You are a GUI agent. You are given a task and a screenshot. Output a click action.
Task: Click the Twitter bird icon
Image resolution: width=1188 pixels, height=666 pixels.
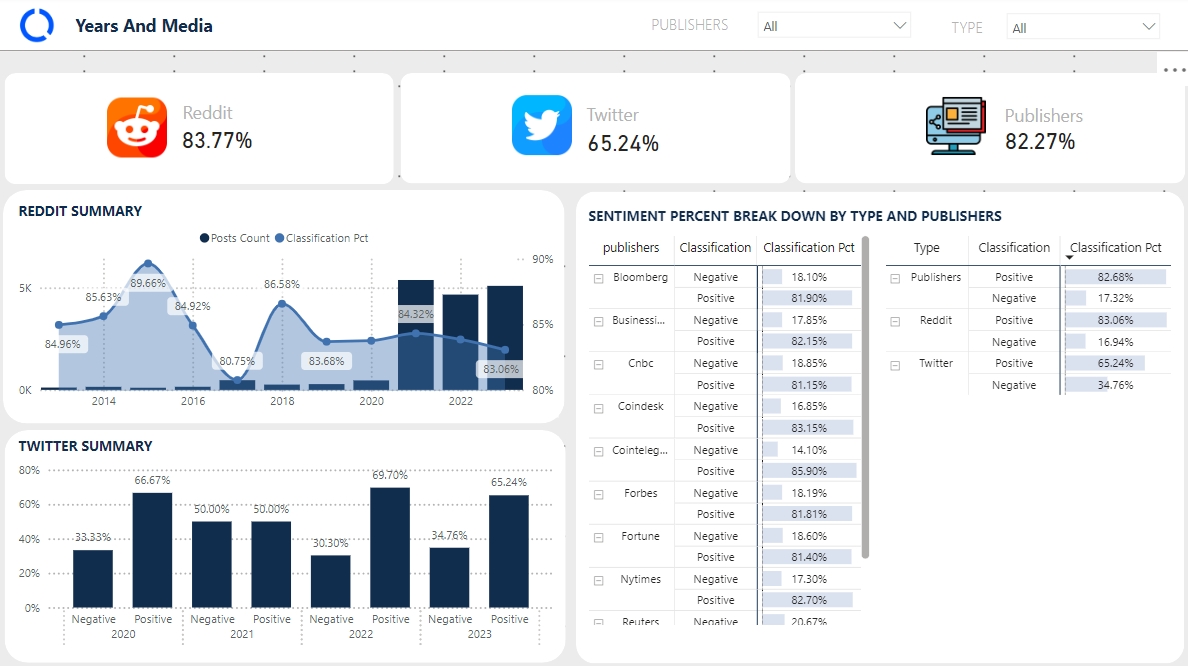pyautogui.click(x=542, y=125)
